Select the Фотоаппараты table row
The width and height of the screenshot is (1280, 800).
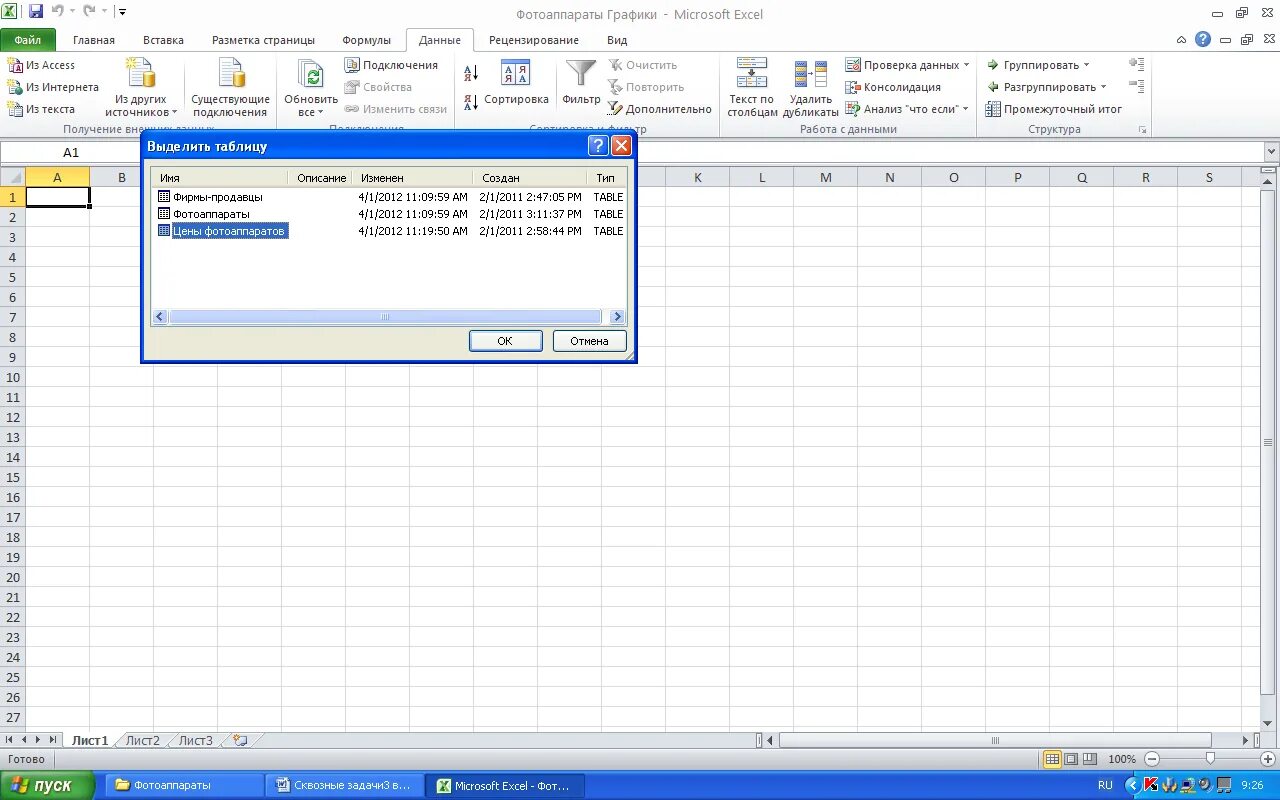coord(390,214)
